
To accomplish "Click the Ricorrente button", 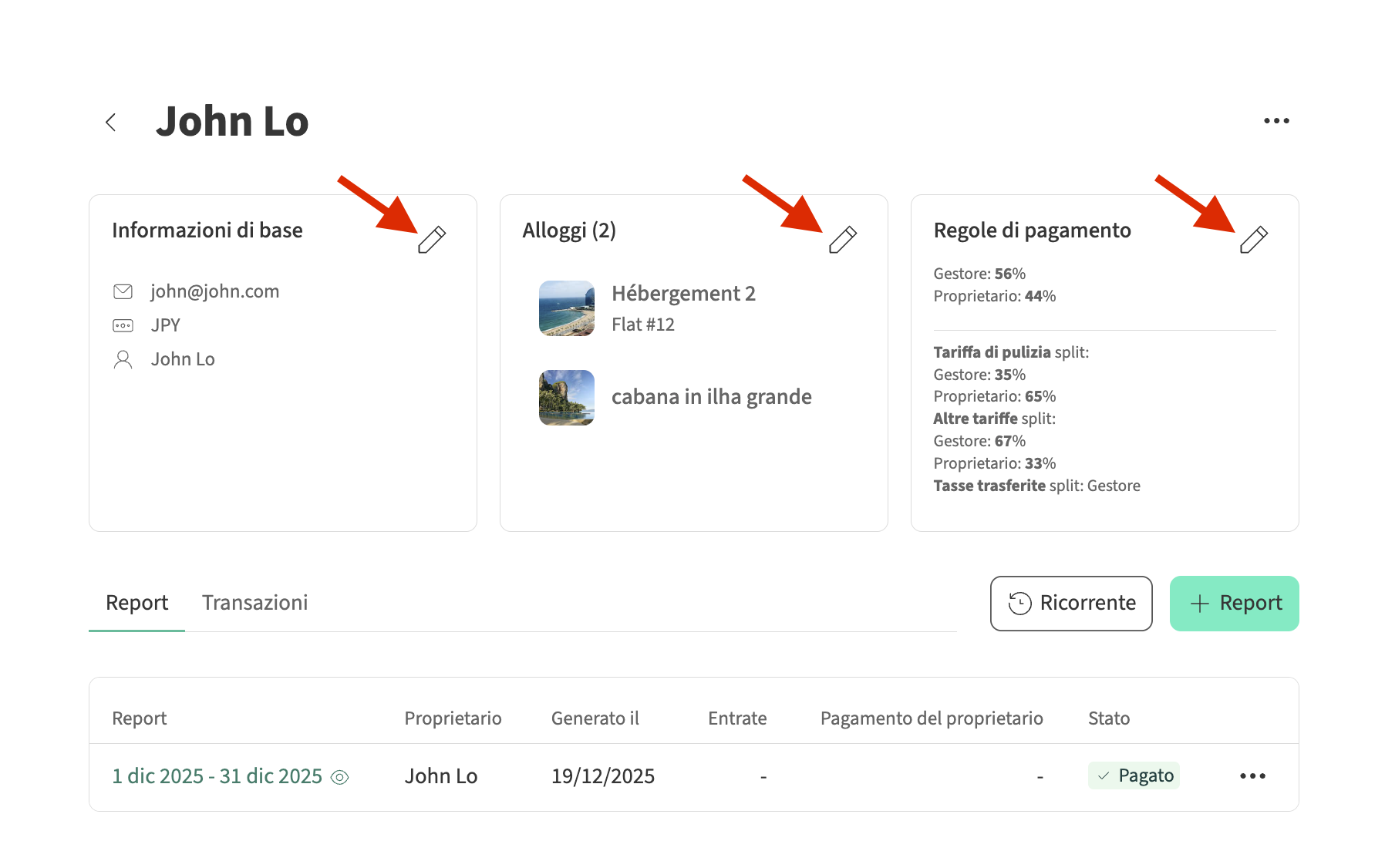I will point(1071,603).
